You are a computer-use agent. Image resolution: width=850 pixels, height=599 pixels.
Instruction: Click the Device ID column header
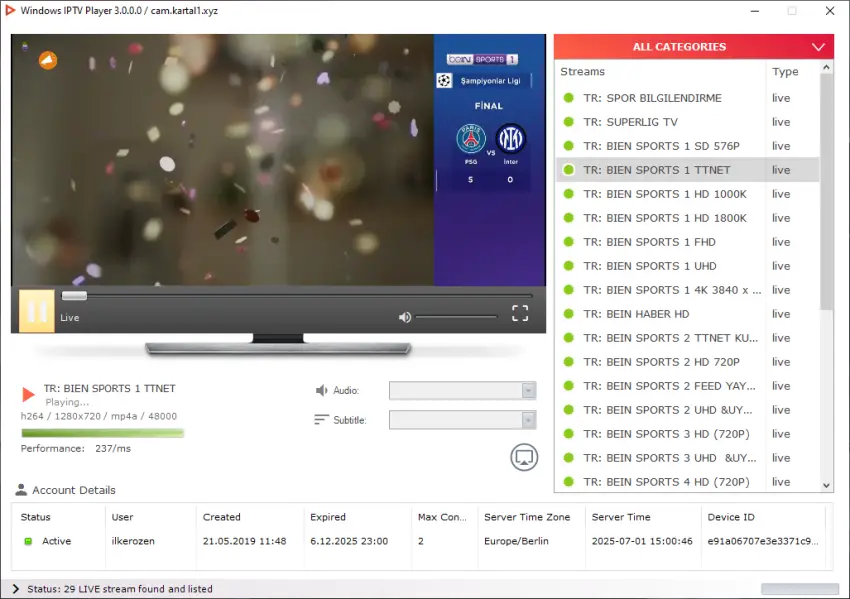731,517
